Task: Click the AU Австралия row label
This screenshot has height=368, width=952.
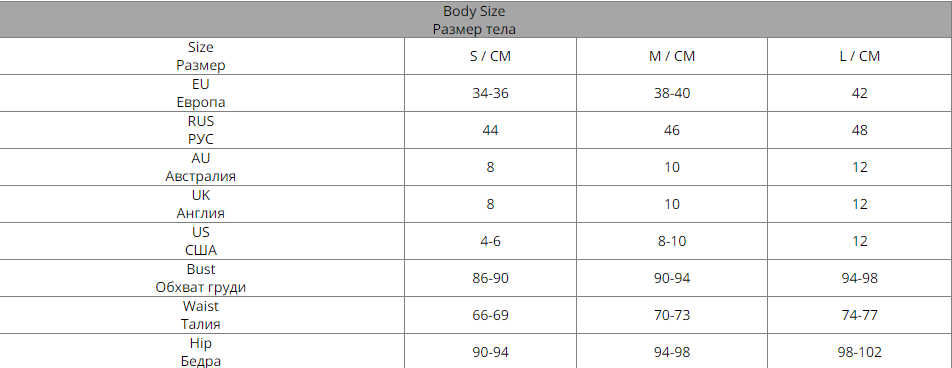Action: click(x=202, y=168)
